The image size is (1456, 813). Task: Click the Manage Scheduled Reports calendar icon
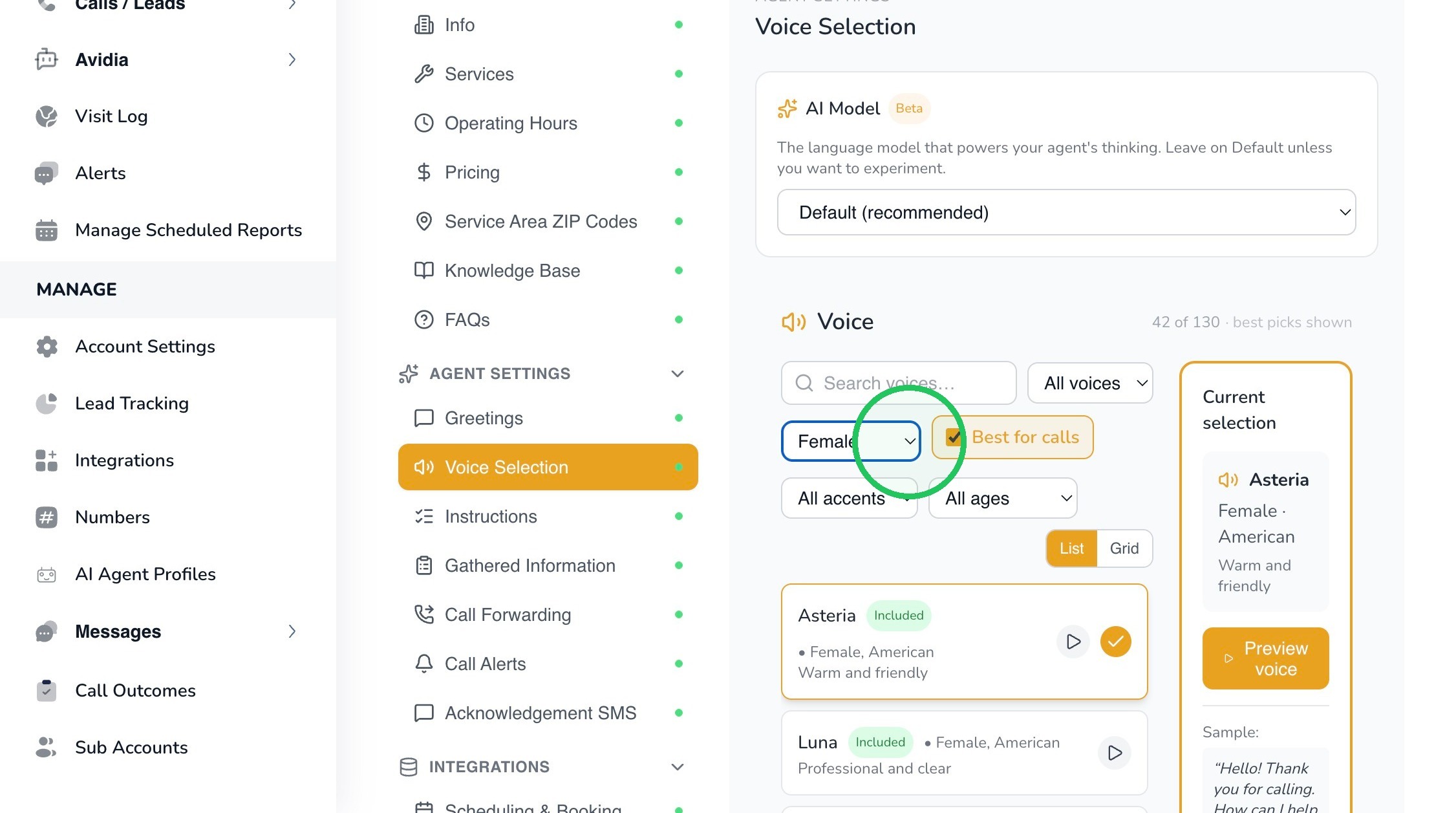click(46, 230)
